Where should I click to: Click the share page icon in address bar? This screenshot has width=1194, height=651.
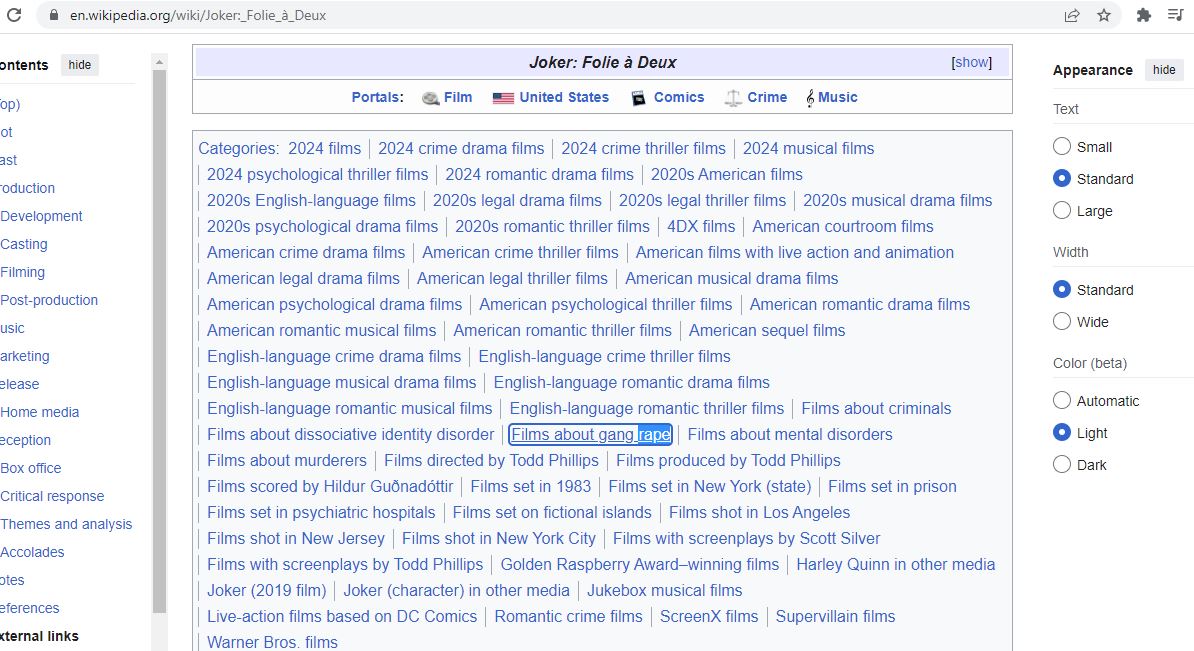(1072, 15)
